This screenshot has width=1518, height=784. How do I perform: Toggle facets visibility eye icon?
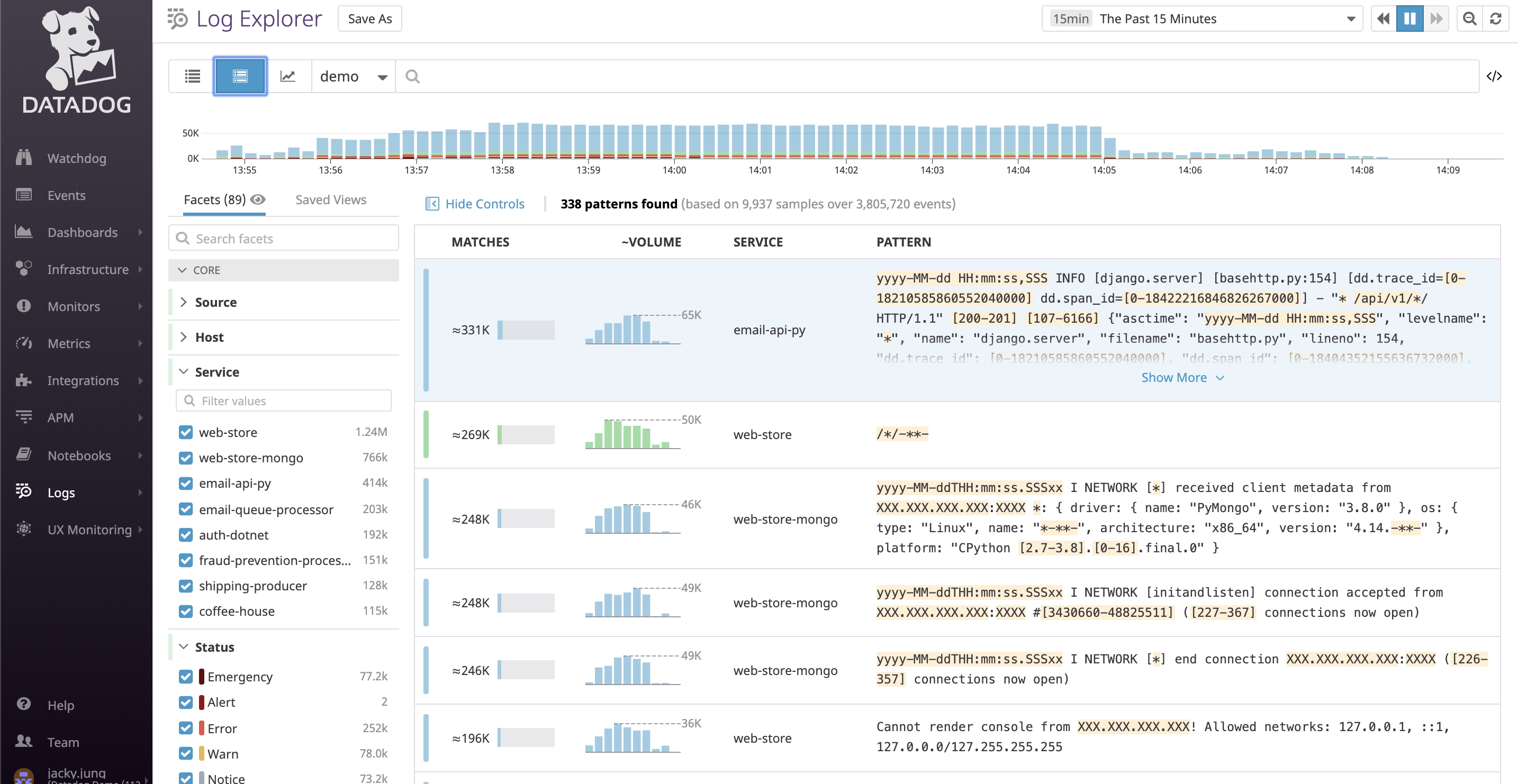click(x=258, y=199)
